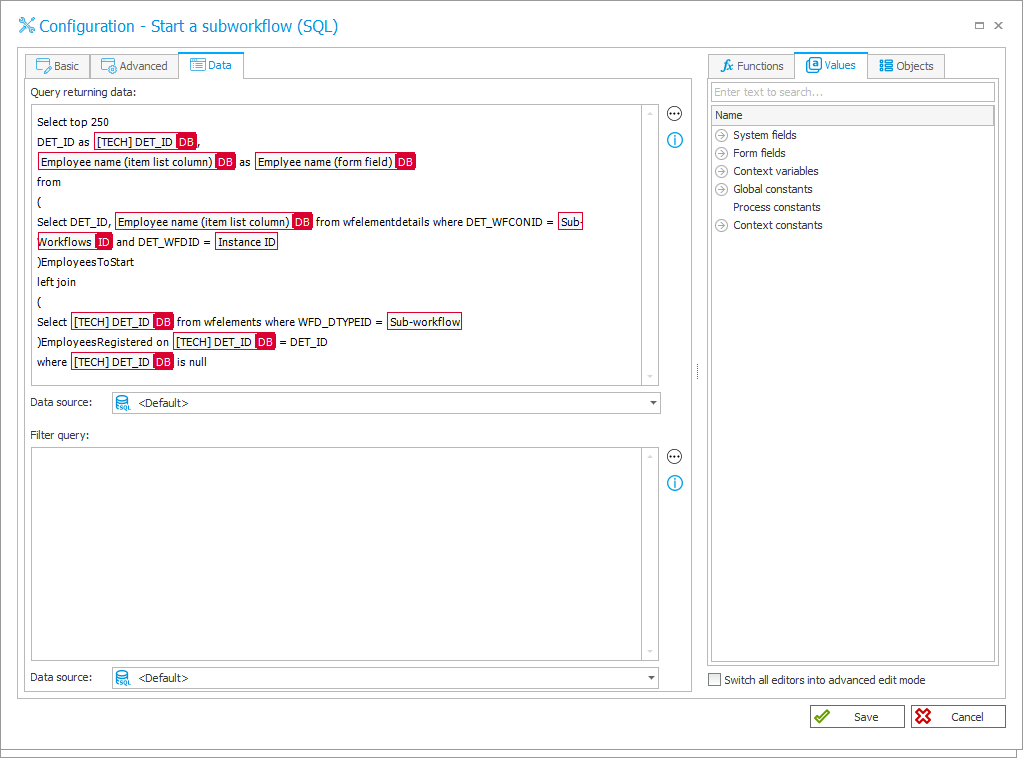The height and width of the screenshot is (758, 1023).
Task: Click the search field in the Values panel
Action: 852,91
